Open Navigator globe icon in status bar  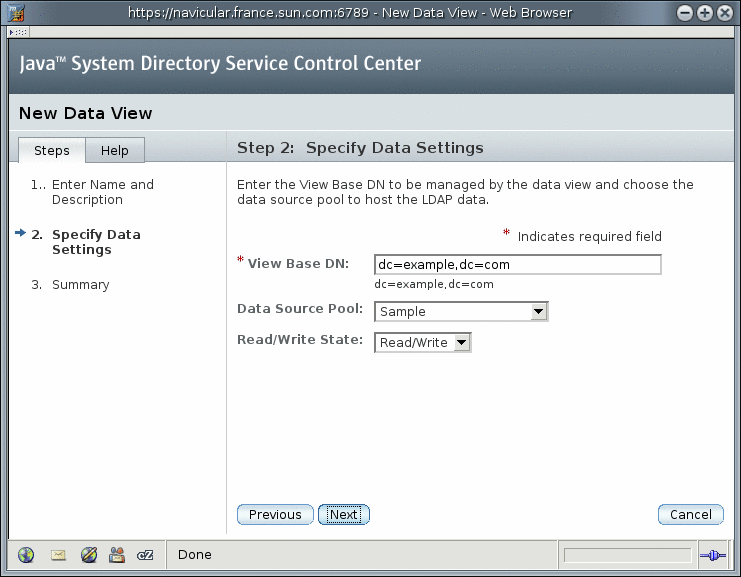[26, 554]
